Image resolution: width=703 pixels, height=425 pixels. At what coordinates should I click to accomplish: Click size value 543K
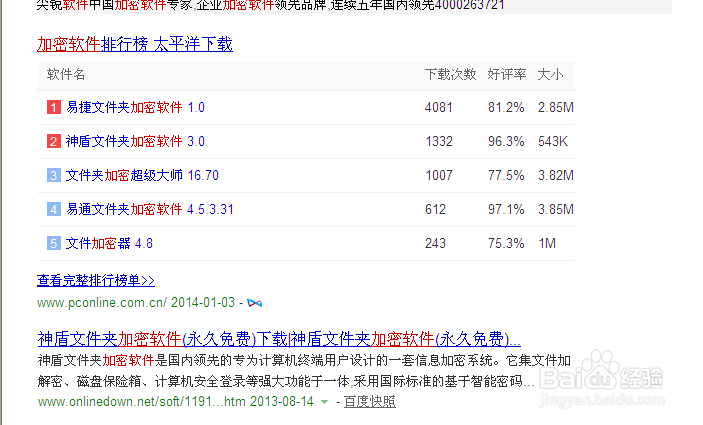[553, 142]
